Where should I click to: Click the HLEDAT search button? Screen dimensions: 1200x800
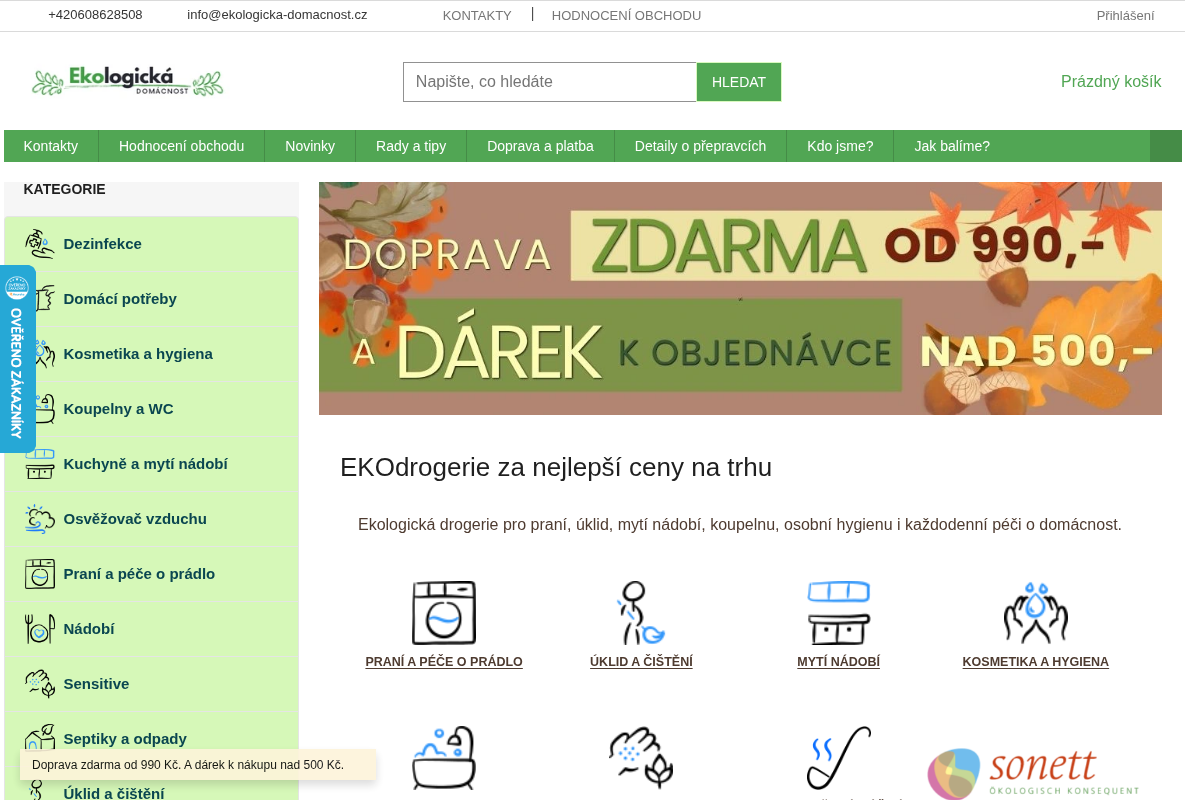739,82
